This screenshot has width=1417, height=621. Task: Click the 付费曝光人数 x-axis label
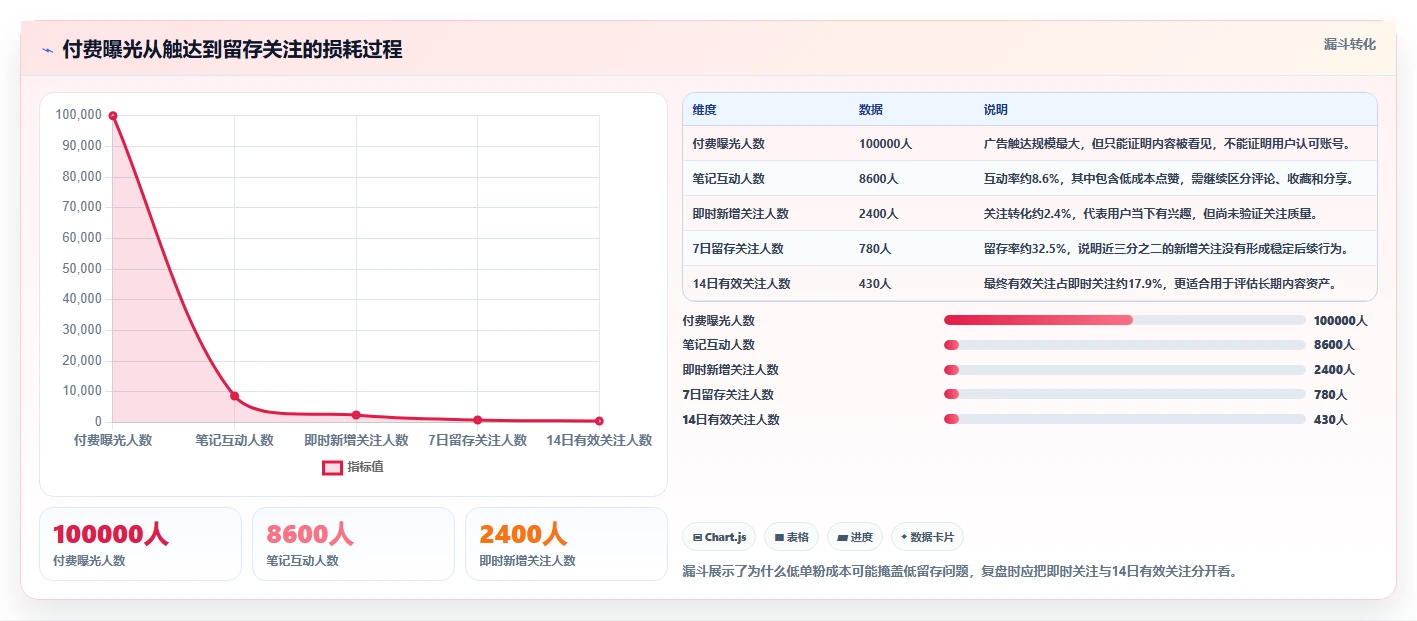tap(113, 440)
